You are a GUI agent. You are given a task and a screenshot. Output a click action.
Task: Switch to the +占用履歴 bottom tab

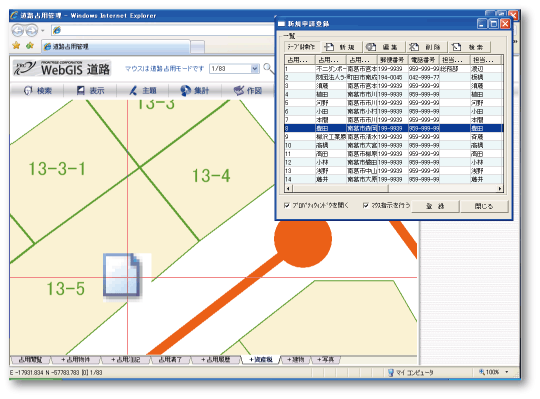[216, 360]
